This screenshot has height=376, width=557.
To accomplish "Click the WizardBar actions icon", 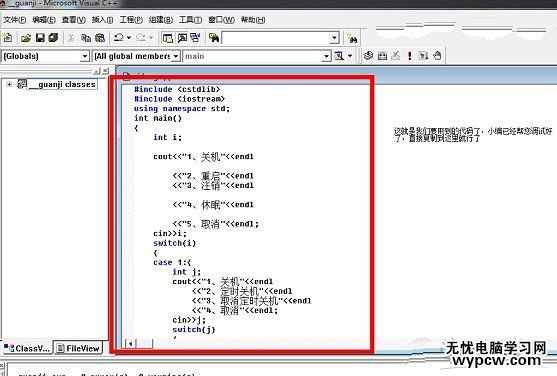I will click(339, 56).
